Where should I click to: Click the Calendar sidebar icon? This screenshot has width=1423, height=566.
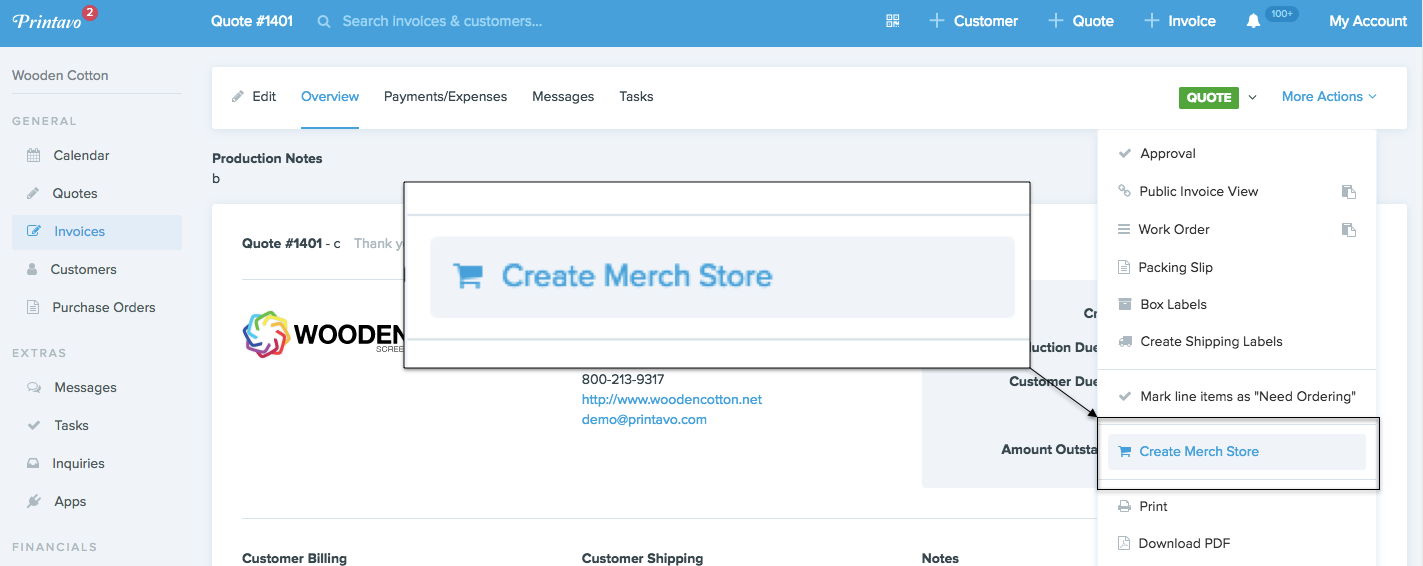(34, 155)
